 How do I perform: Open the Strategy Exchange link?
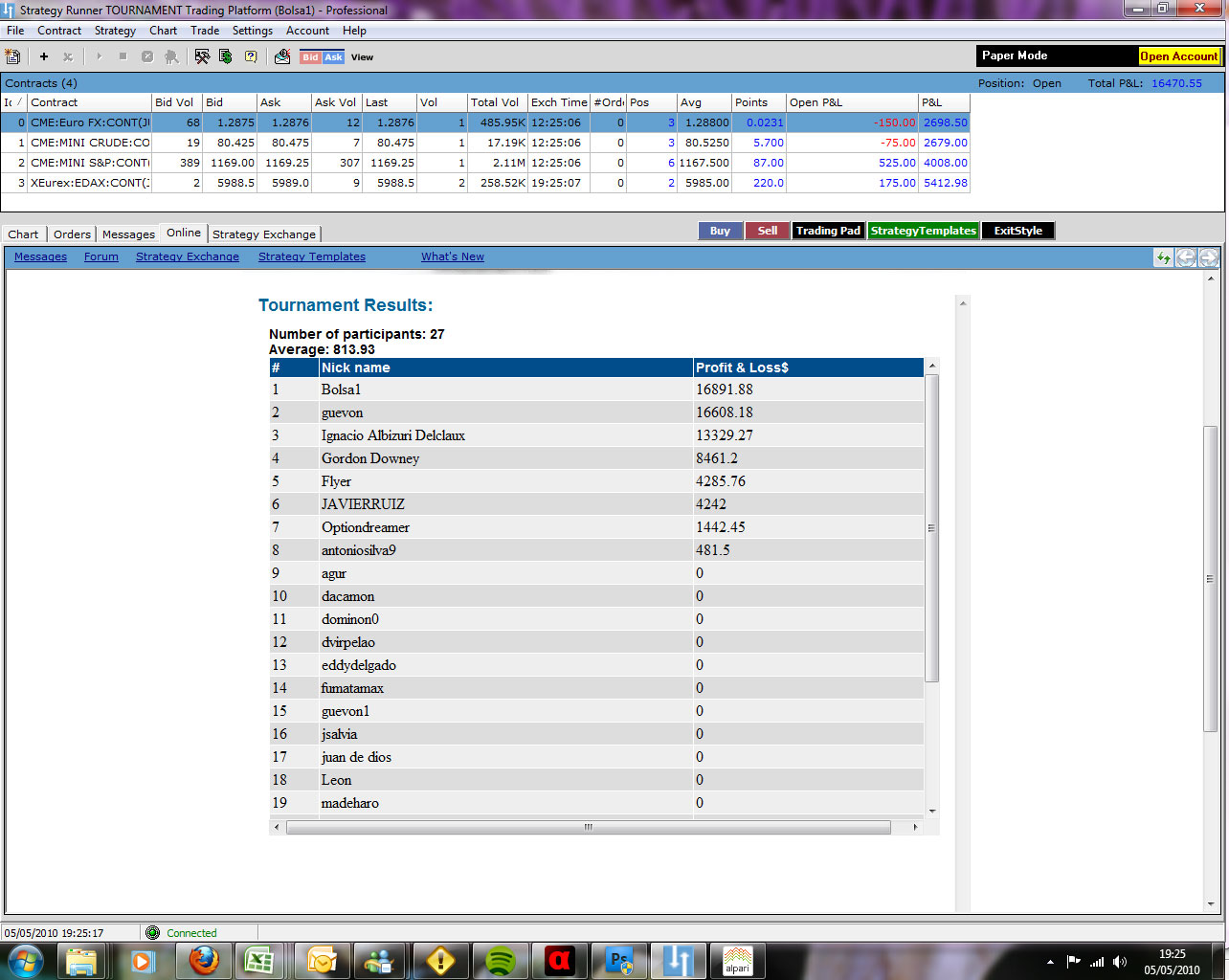(x=188, y=256)
